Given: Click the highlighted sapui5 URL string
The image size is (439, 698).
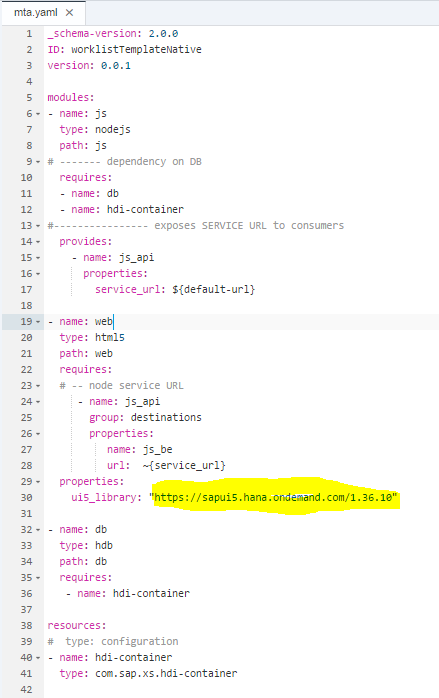Looking at the screenshot, I should click(273, 497).
